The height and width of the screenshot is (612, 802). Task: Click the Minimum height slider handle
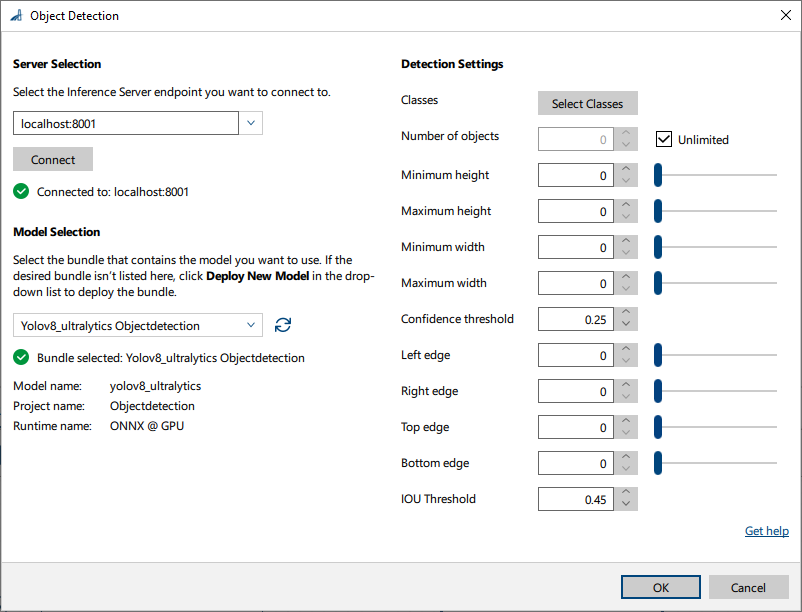pos(658,175)
